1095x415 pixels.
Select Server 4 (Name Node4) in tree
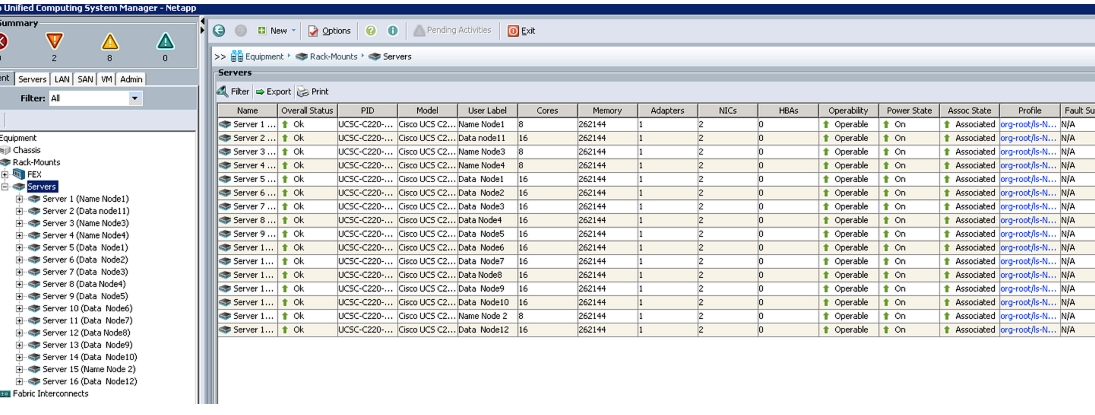(85, 235)
